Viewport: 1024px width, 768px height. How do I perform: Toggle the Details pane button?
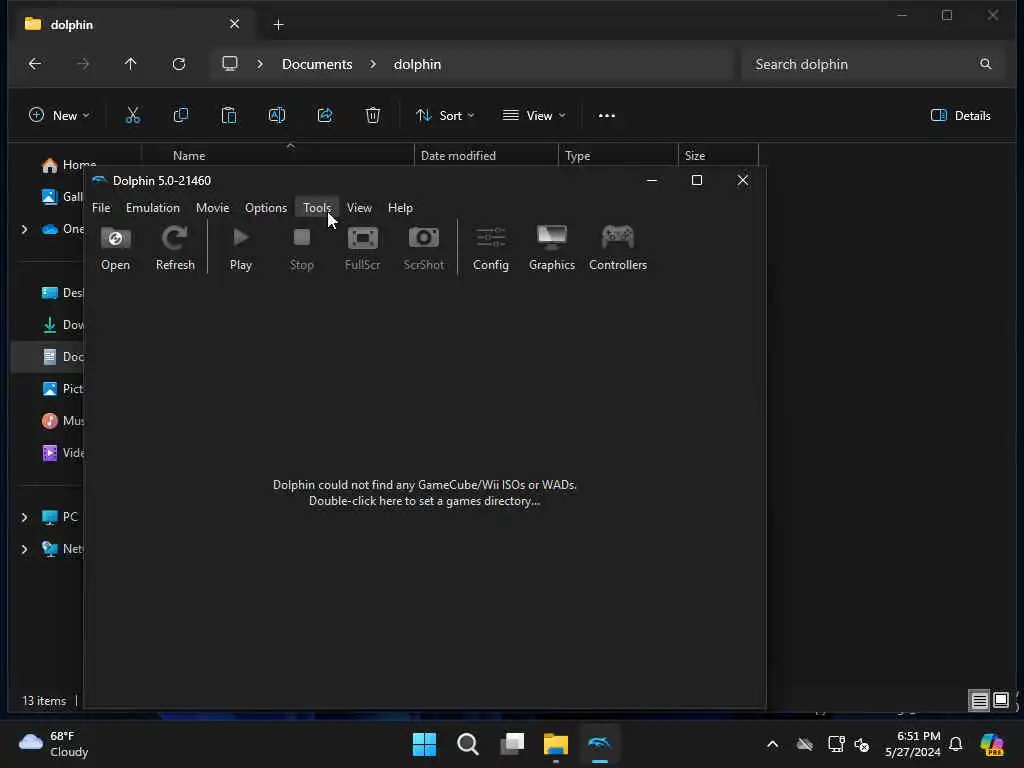coord(961,116)
